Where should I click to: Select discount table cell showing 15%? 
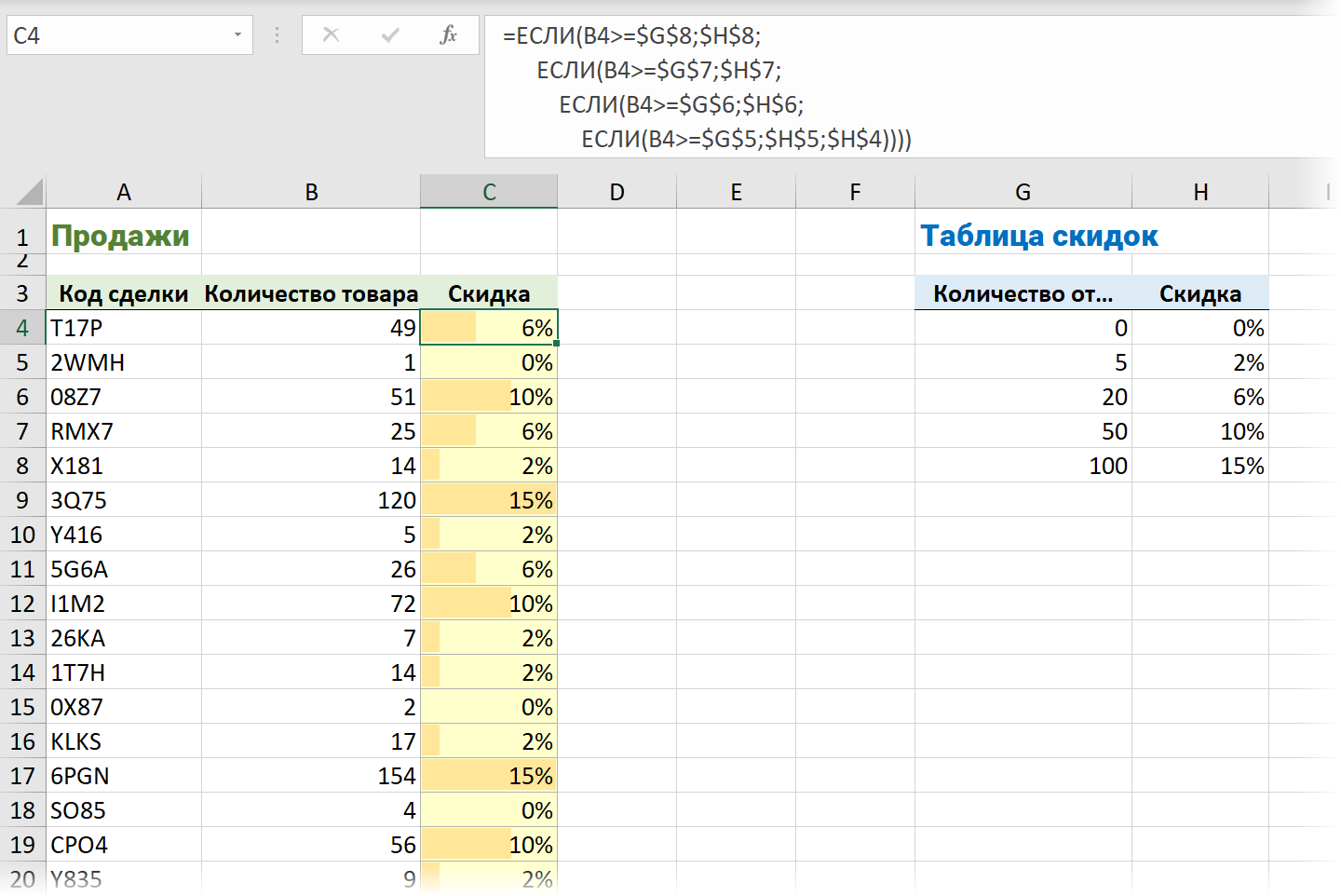point(1200,466)
